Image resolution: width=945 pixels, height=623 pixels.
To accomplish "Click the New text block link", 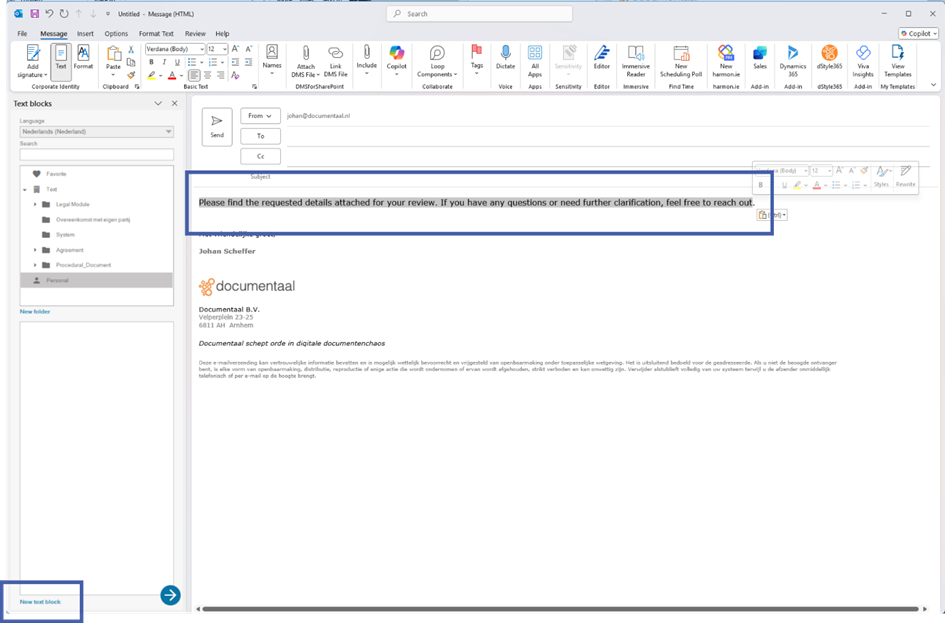I will pos(40,602).
